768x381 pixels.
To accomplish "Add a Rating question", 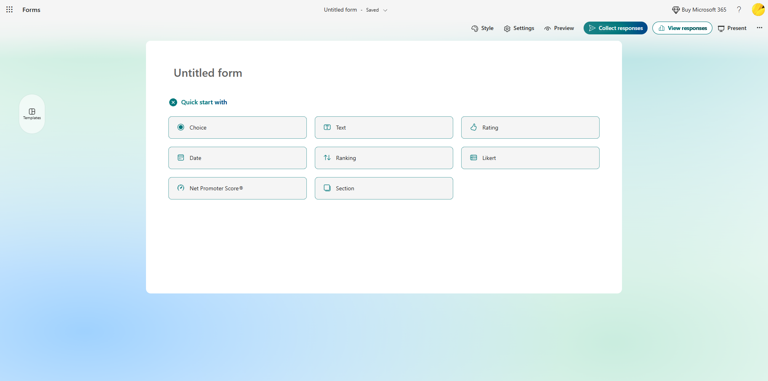I will (x=530, y=127).
